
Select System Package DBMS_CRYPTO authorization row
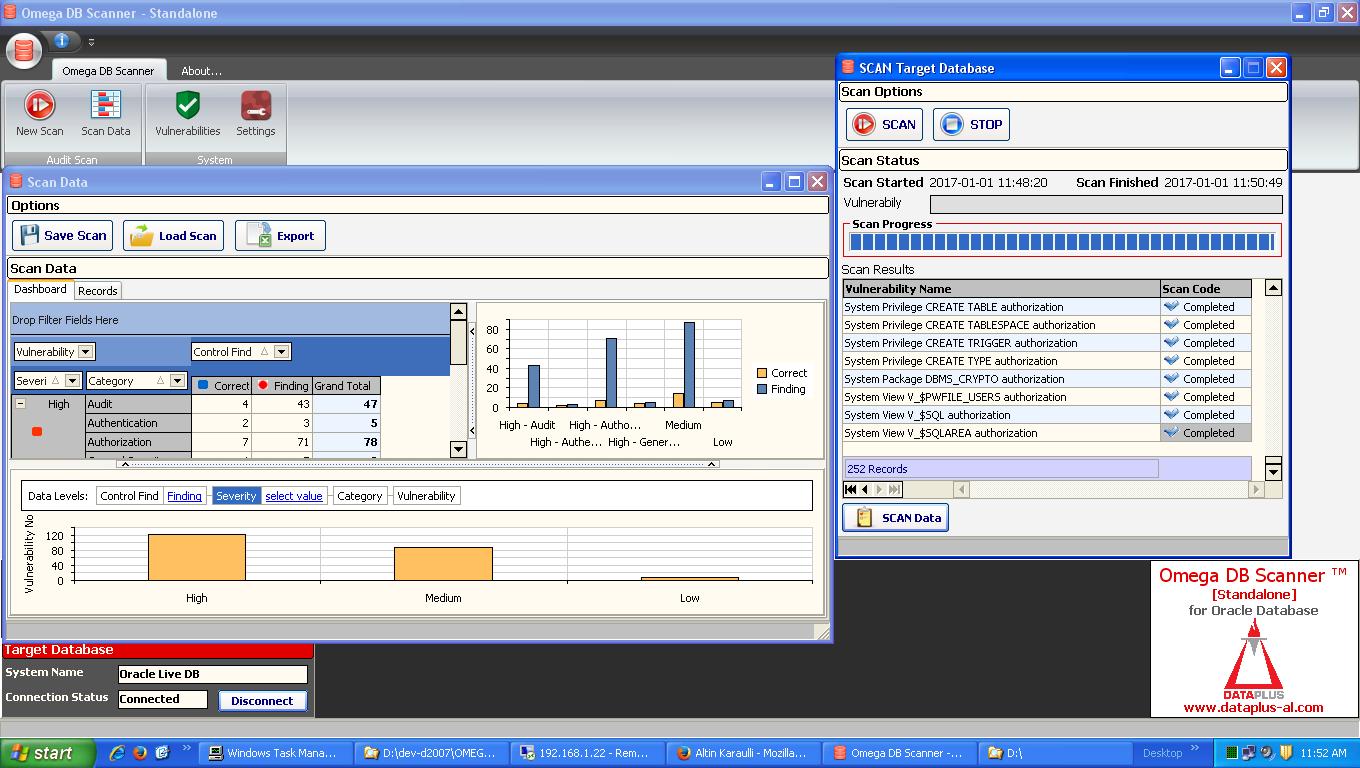(x=1047, y=379)
